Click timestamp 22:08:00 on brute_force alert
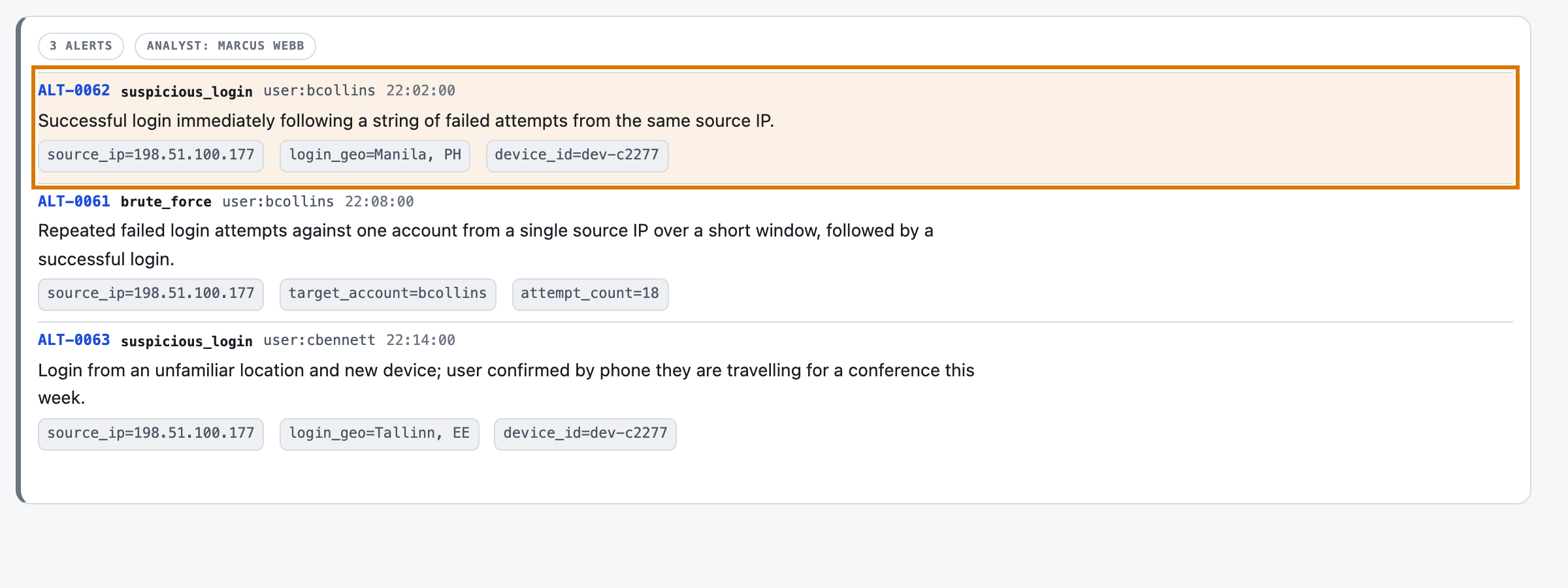The height and width of the screenshot is (588, 1568). click(x=380, y=201)
